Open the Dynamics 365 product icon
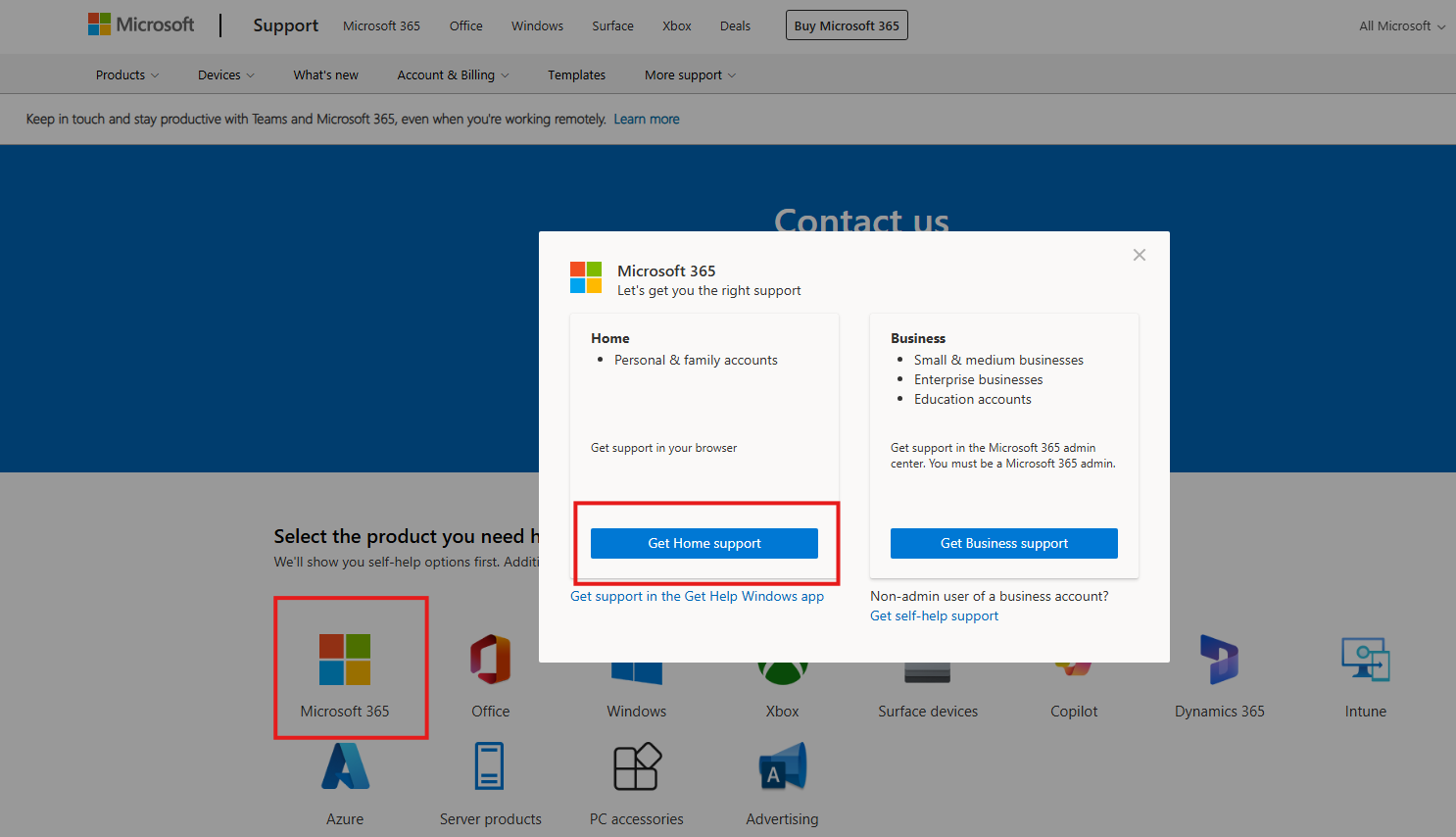Viewport: 1456px width, 837px height. pyautogui.click(x=1220, y=659)
